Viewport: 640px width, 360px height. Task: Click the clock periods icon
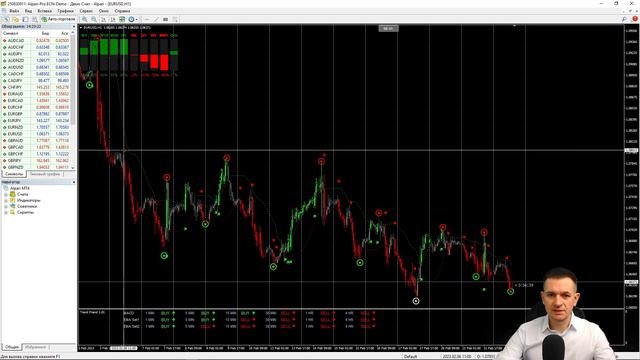[x=131, y=19]
